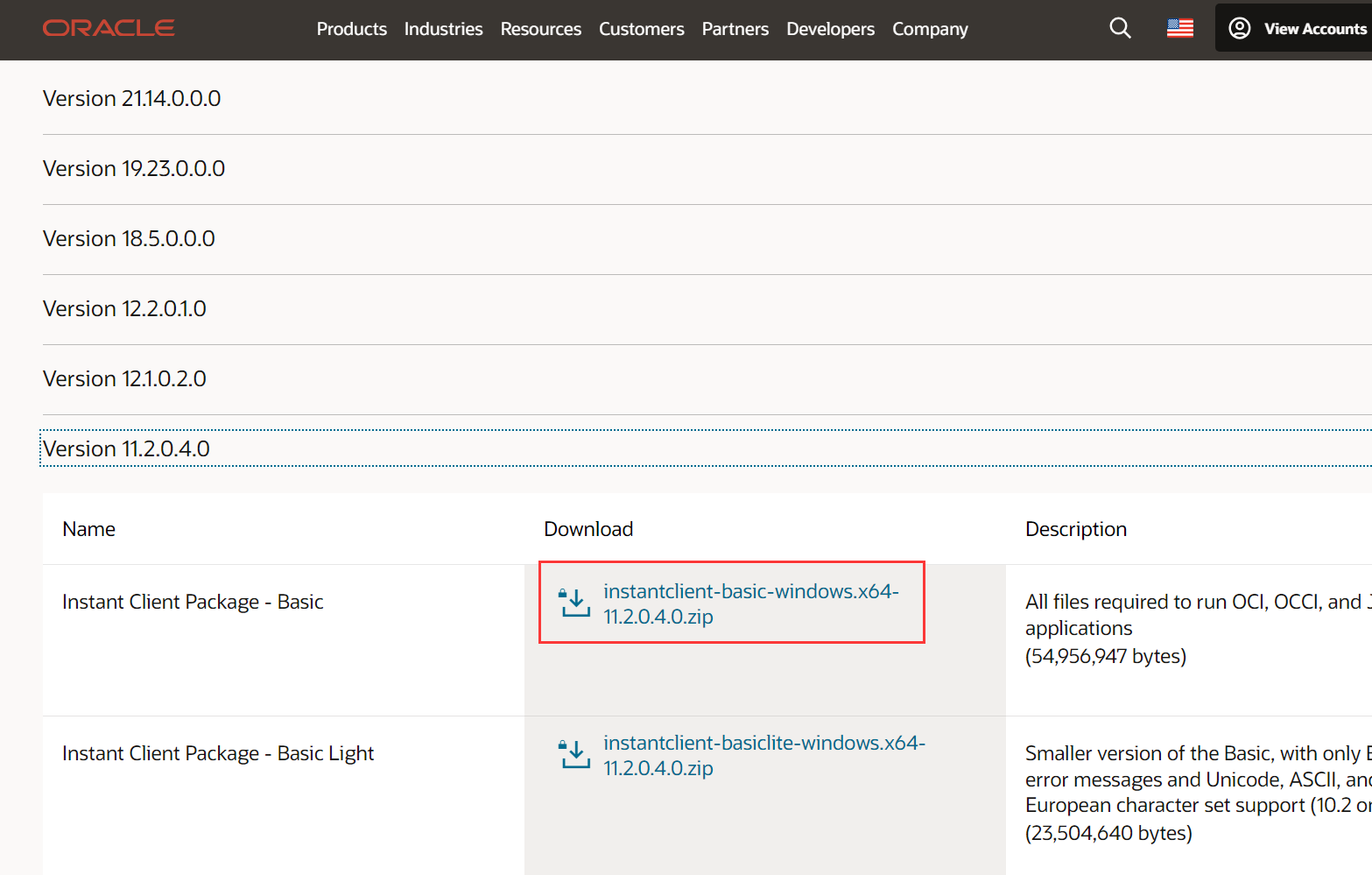Click the US flag country selector
The image size is (1372, 875).
click(1179, 28)
